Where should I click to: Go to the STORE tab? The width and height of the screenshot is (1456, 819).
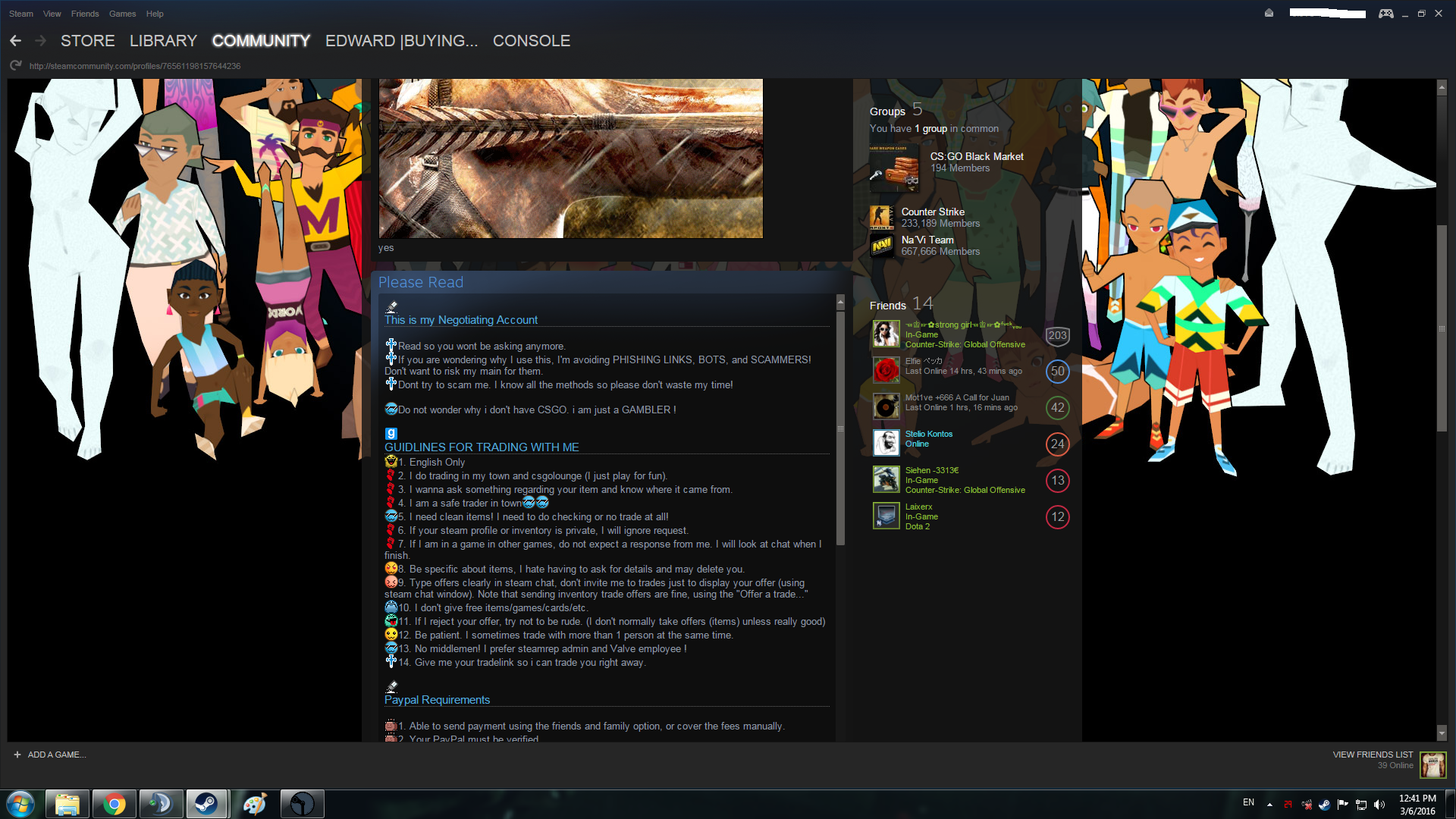coord(88,41)
